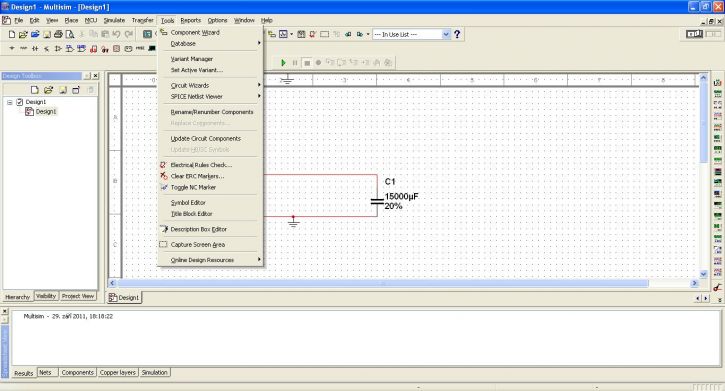
Task: Choose Set Active Variant menu entry
Action: [210, 70]
